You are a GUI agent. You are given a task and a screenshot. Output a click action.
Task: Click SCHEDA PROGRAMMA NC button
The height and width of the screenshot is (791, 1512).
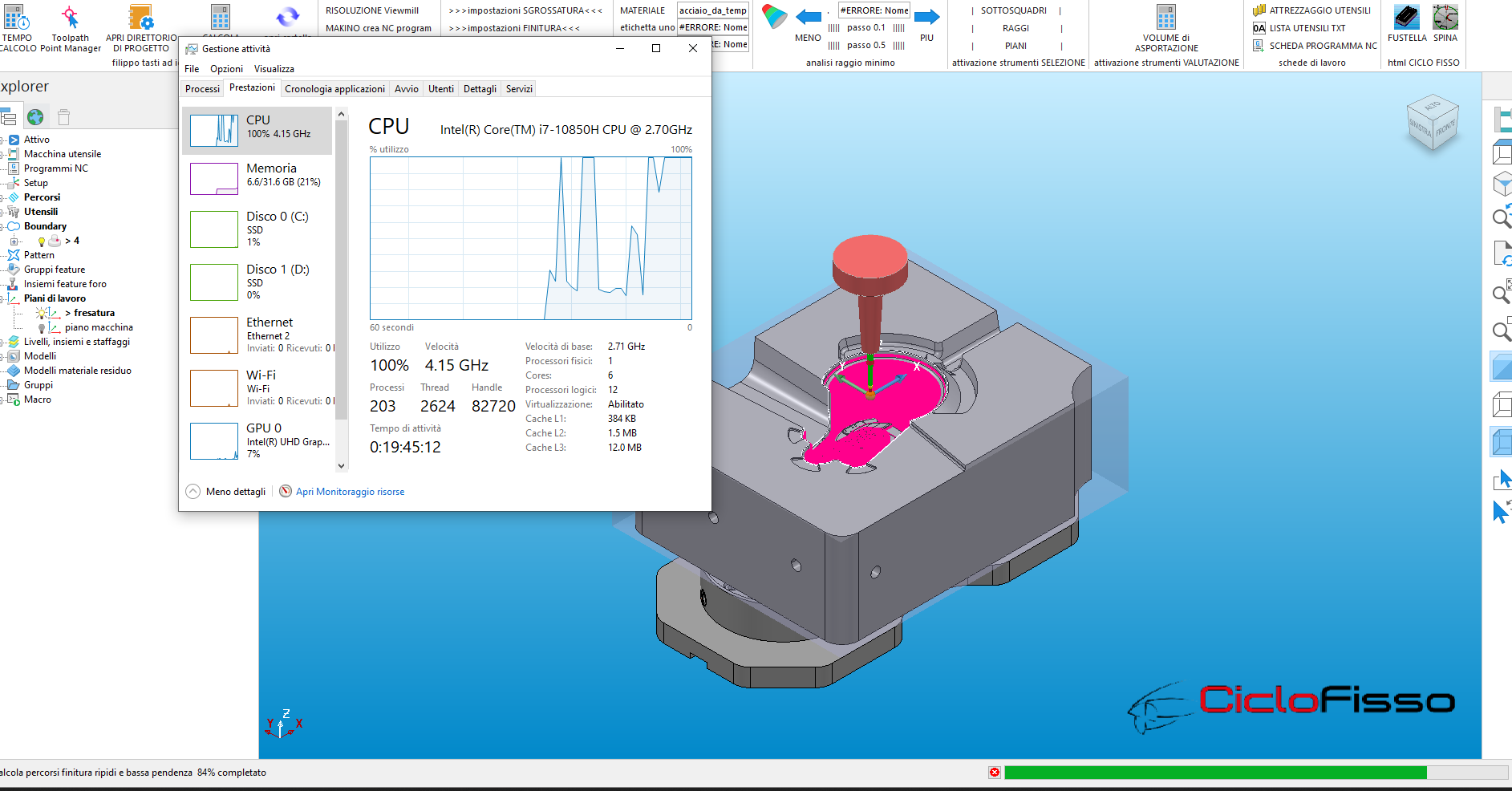1315,46
